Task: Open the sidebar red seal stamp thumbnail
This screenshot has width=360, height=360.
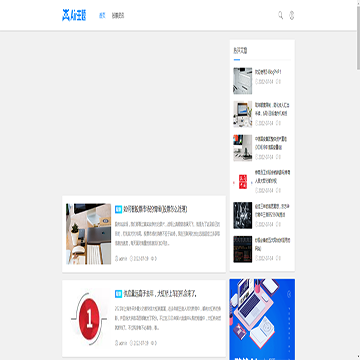Action: [x=243, y=182]
